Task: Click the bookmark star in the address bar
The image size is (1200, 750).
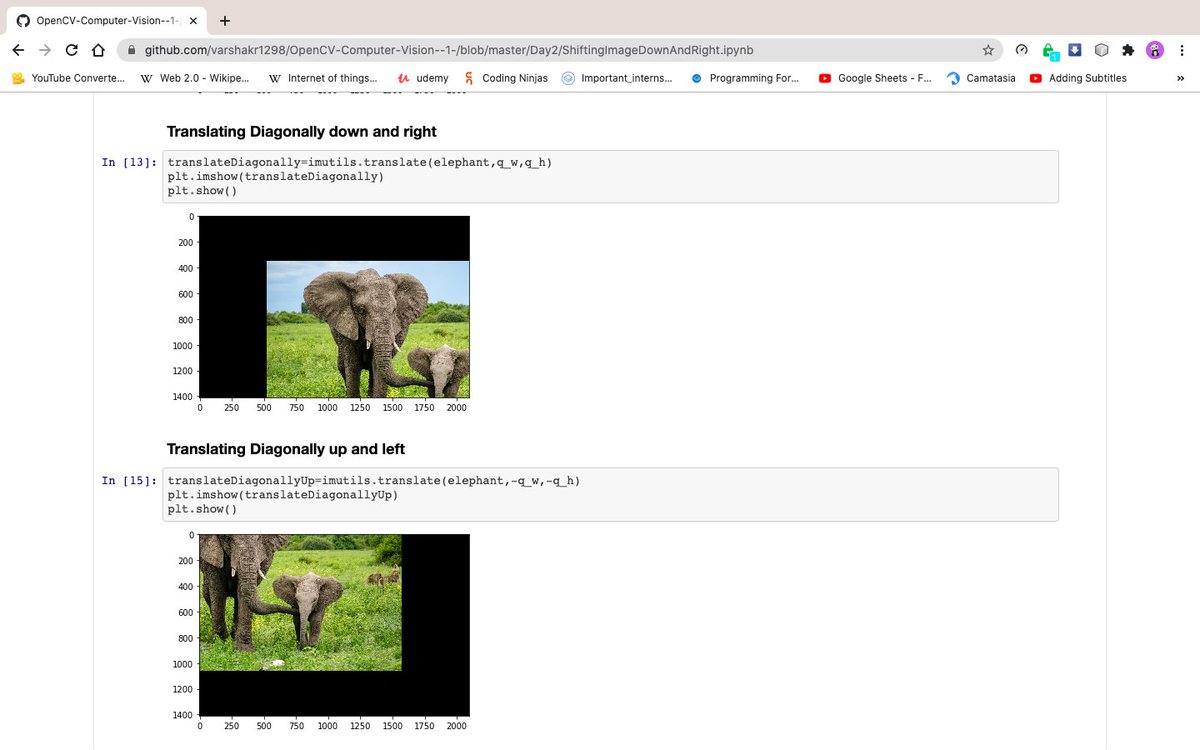Action: [988, 49]
